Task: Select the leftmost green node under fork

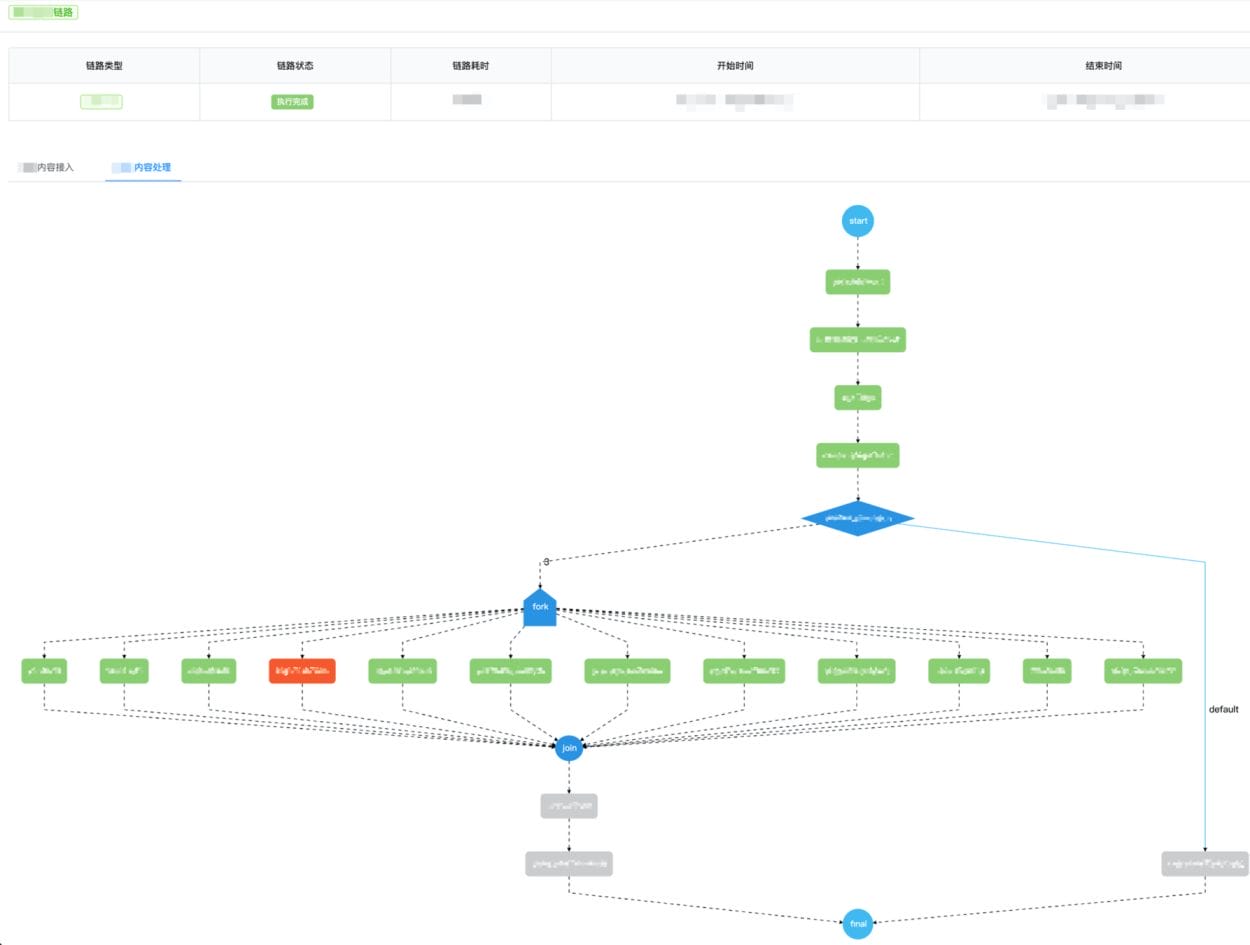Action: point(44,671)
